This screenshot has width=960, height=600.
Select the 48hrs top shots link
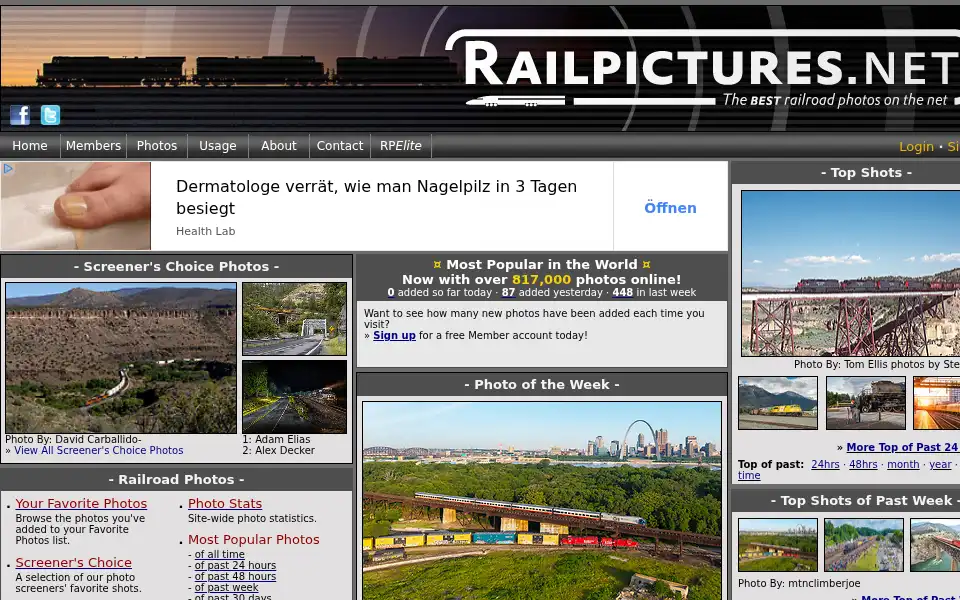863,464
